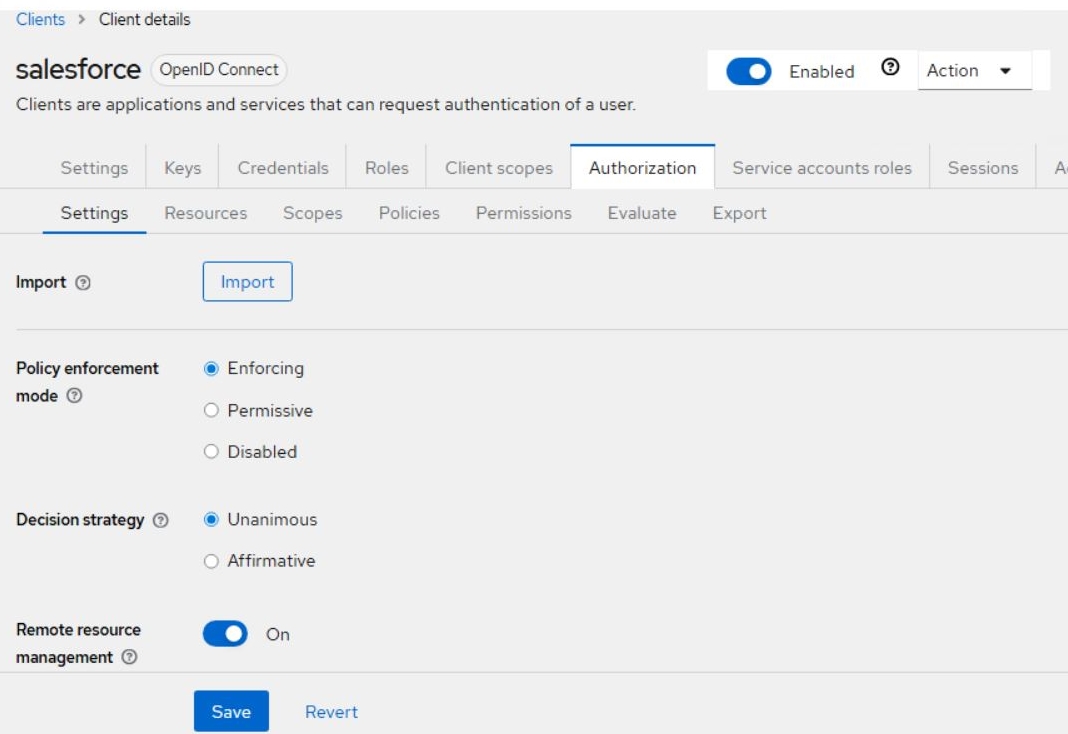The image size is (1068, 734).
Task: Navigate to Clients breadcrumb link
Action: 40,20
